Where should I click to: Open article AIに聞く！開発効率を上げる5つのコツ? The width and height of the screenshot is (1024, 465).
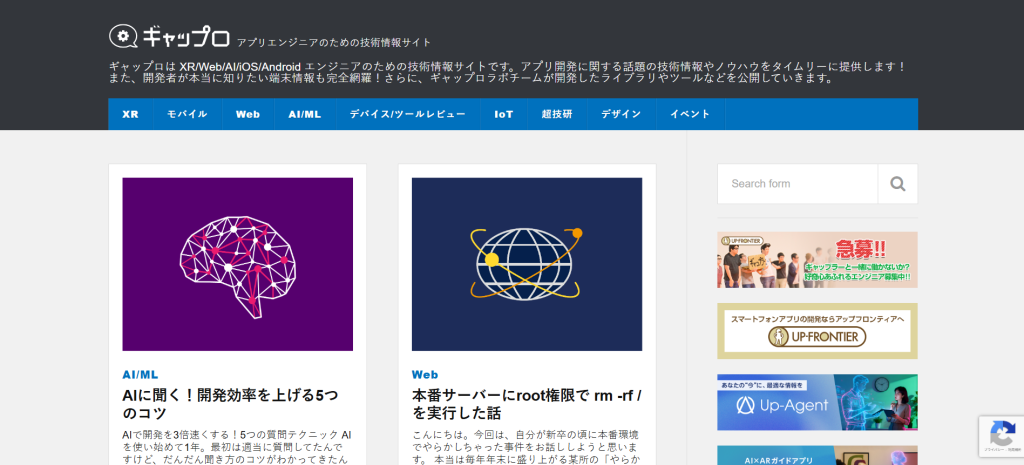[x=229, y=403]
